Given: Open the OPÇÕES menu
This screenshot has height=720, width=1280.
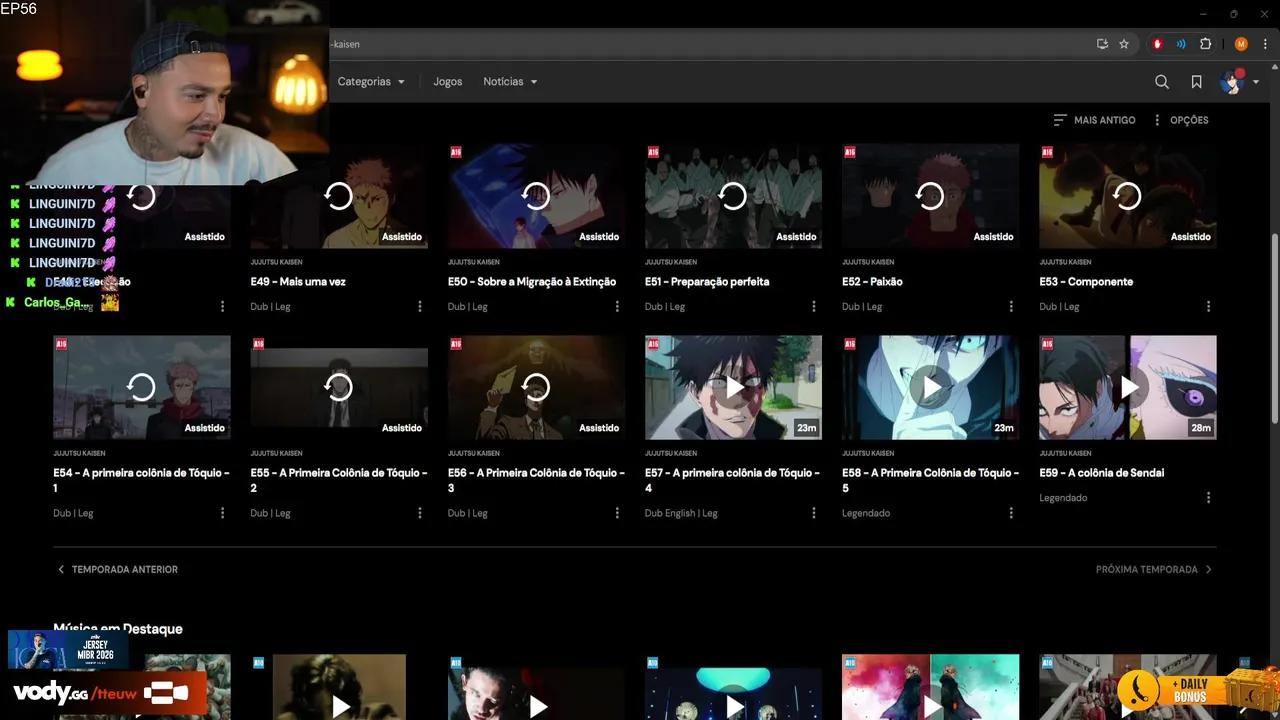Looking at the screenshot, I should (1180, 120).
